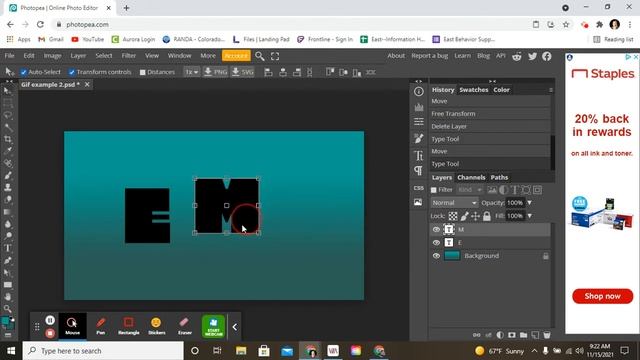Select the Rectangle shape tool
The width and height of the screenshot is (640, 360).
click(x=8, y=285)
